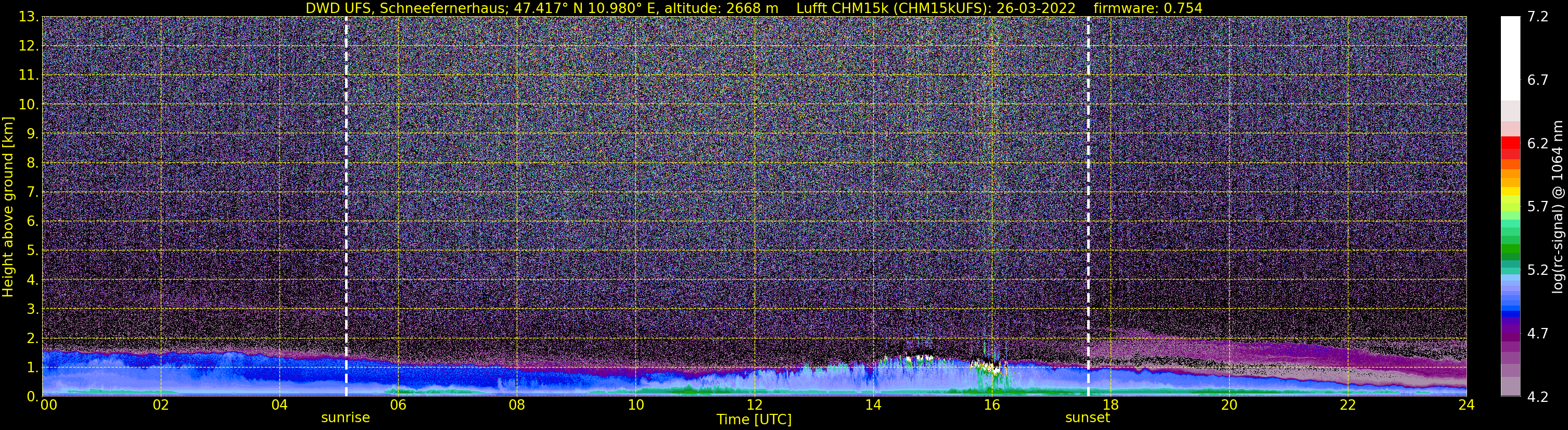Click the "sunset" label below the time axis
Image resolution: width=1568 pixels, height=430 pixels.
(1088, 418)
